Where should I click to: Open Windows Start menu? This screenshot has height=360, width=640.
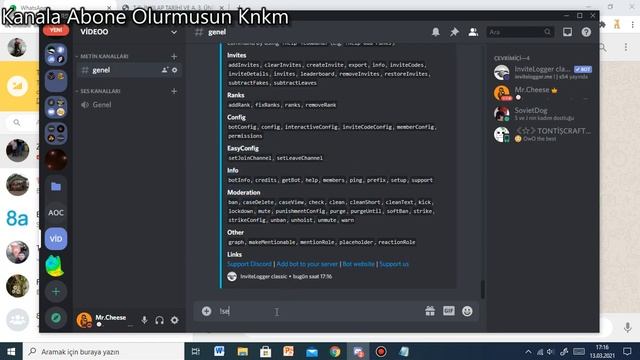[11, 351]
